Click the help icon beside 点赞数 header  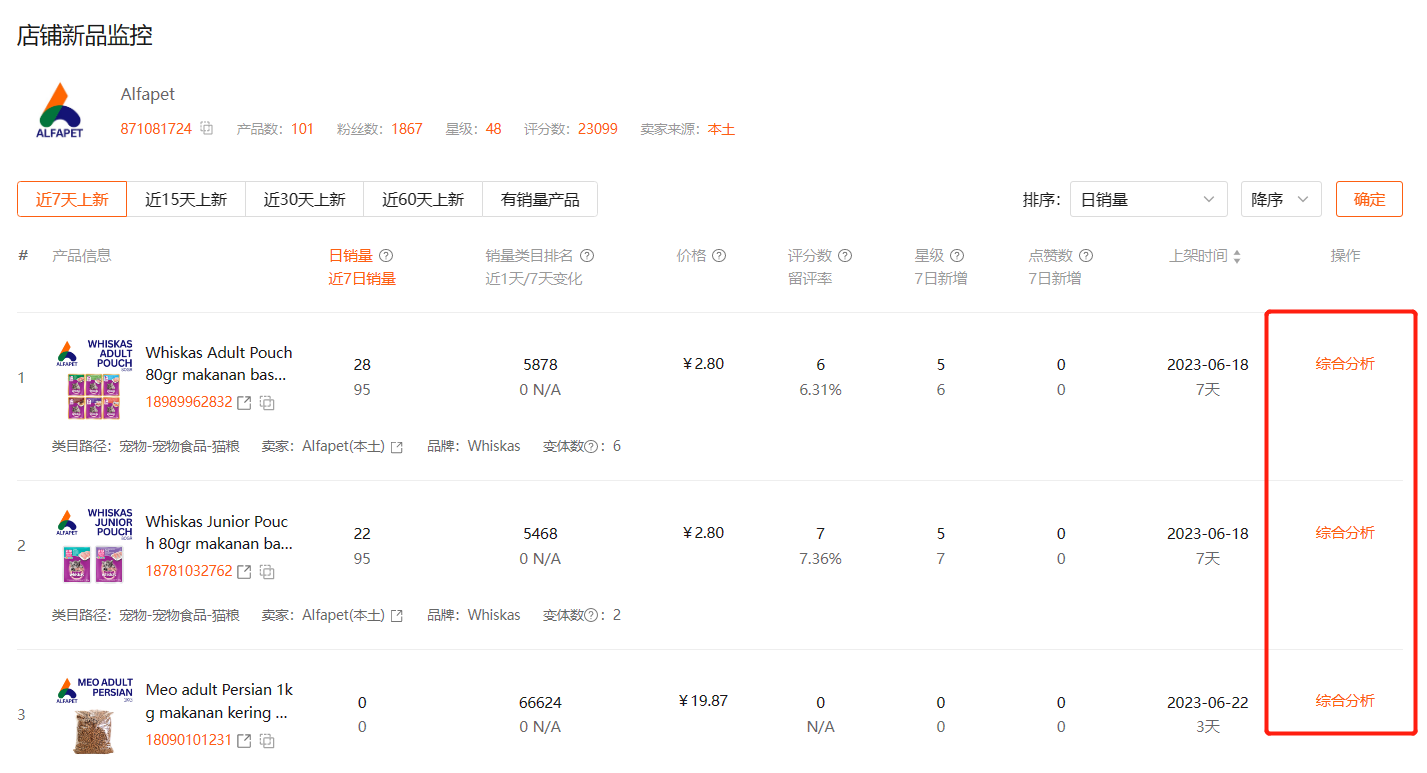click(1086, 256)
